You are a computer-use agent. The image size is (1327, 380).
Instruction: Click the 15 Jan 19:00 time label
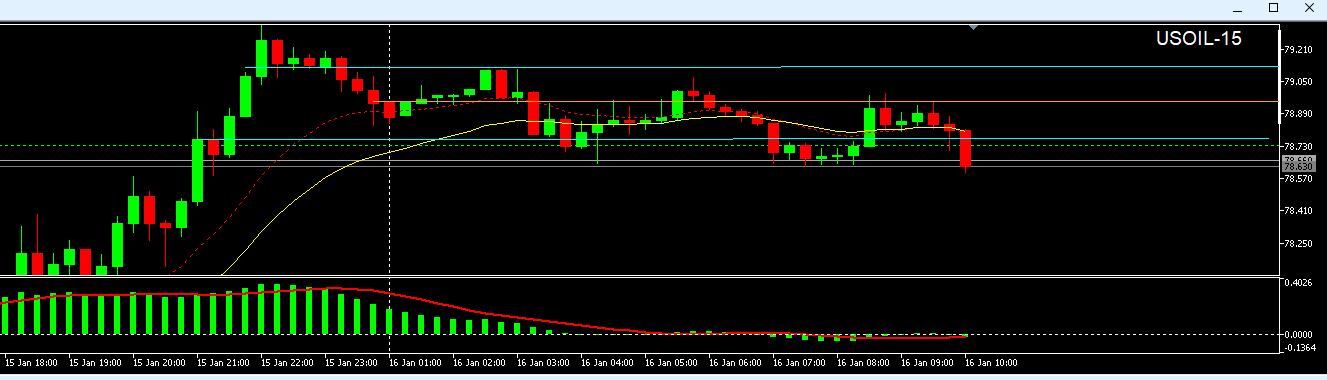tap(95, 363)
